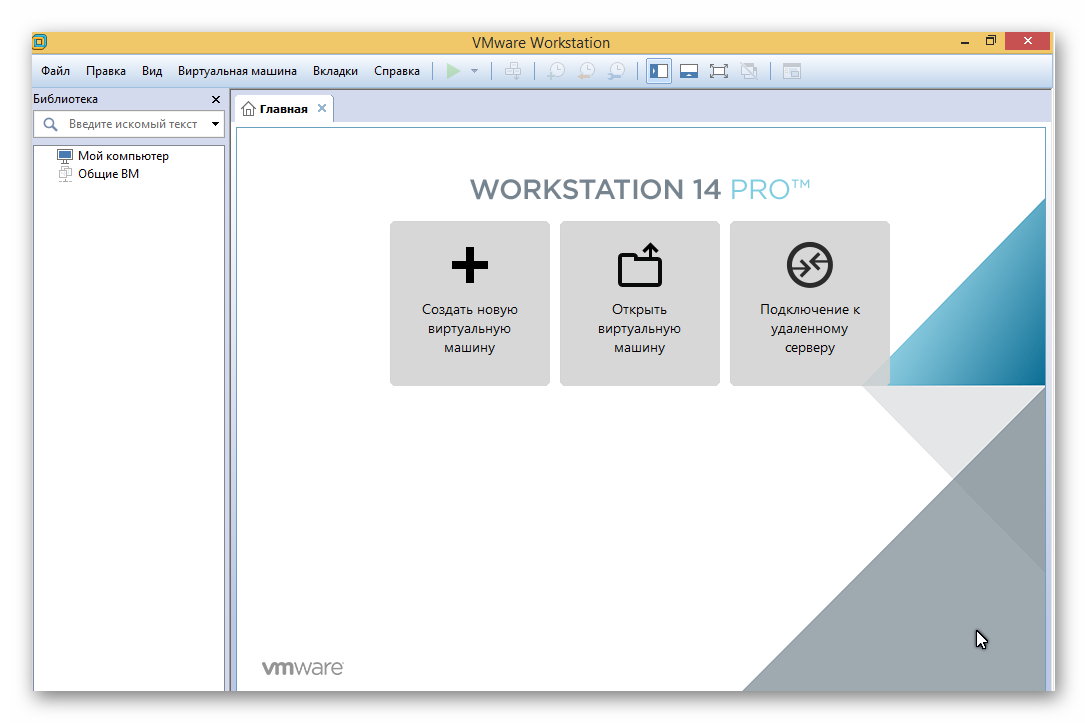Open the Правка menu
This screenshot has height=723, width=1087.
(106, 71)
